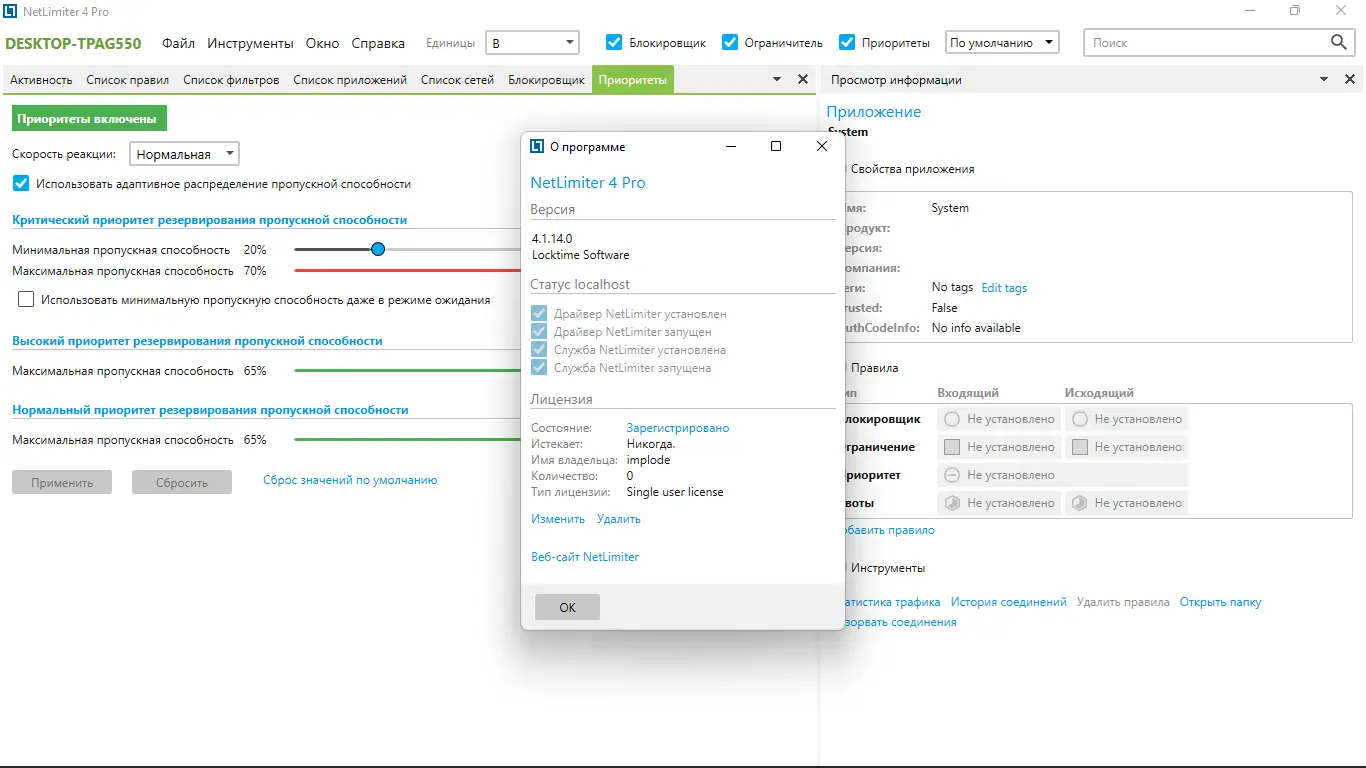
Task: Click the Применить button
Action: click(62, 482)
